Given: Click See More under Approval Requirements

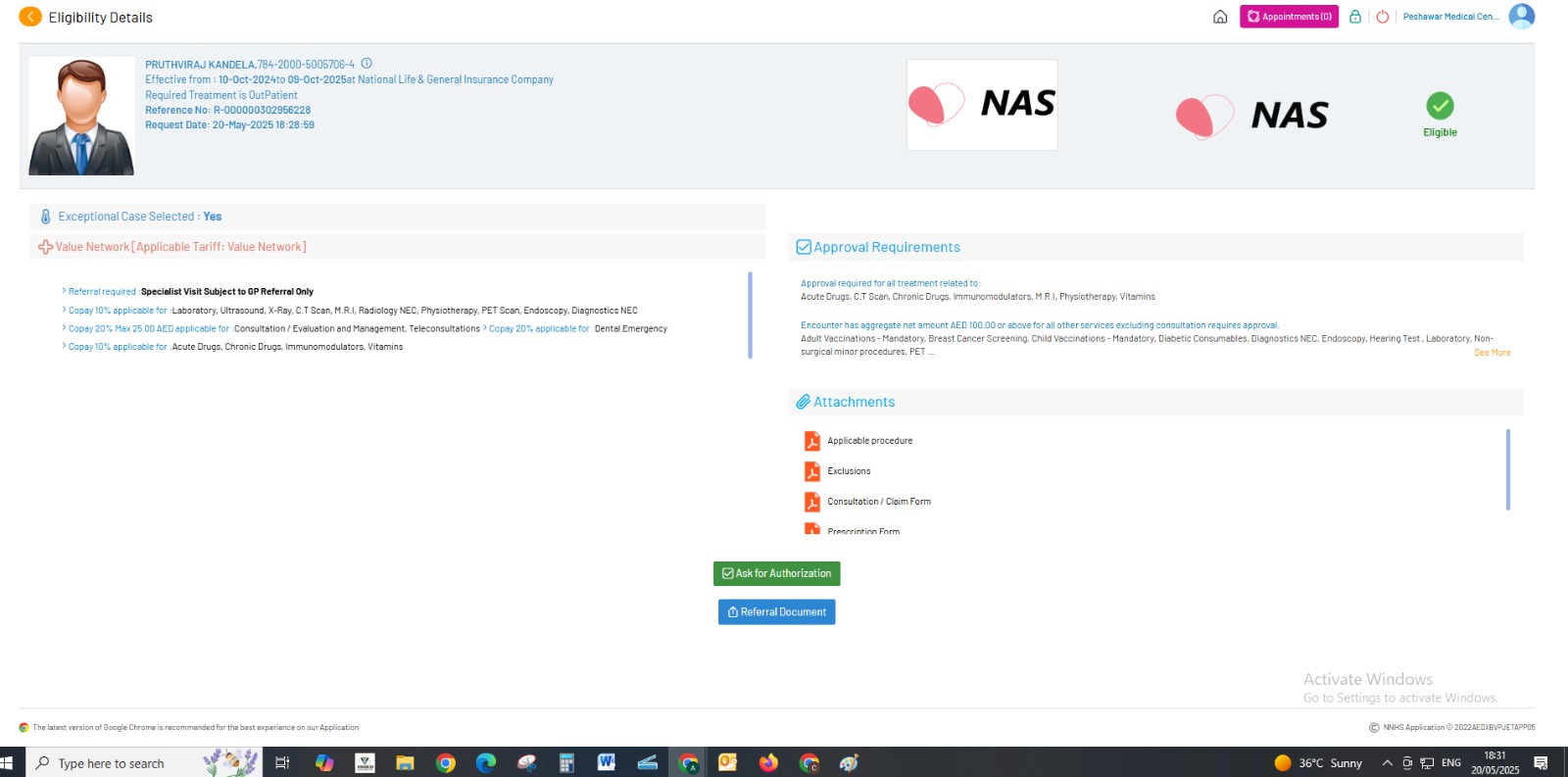Looking at the screenshot, I should [1492, 353].
